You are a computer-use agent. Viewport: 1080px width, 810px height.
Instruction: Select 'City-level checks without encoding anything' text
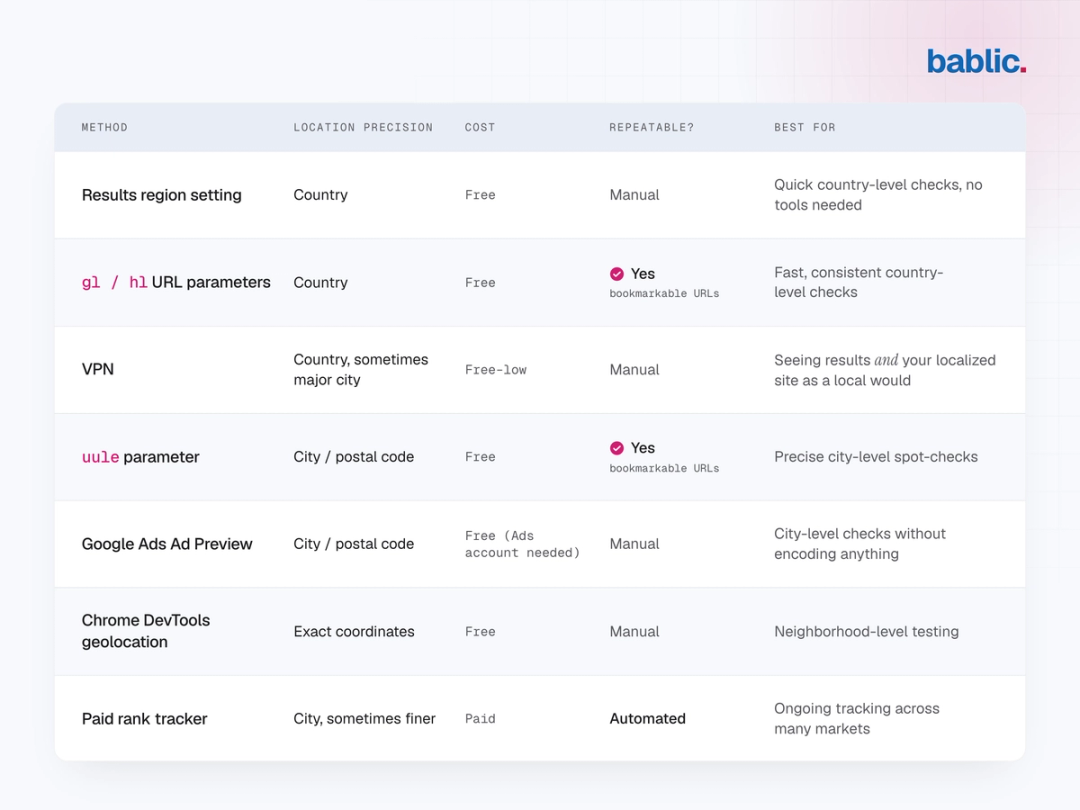click(860, 544)
